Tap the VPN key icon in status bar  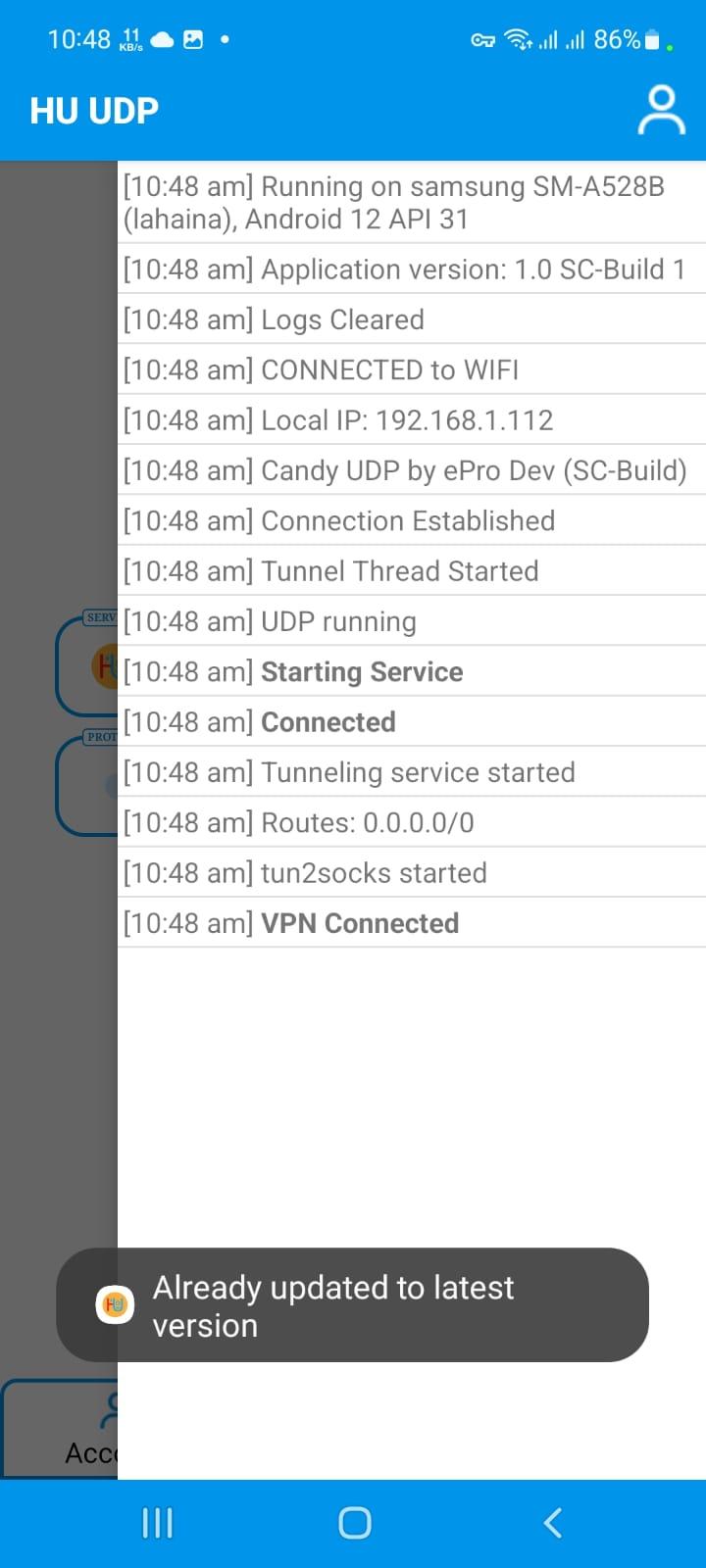click(482, 40)
